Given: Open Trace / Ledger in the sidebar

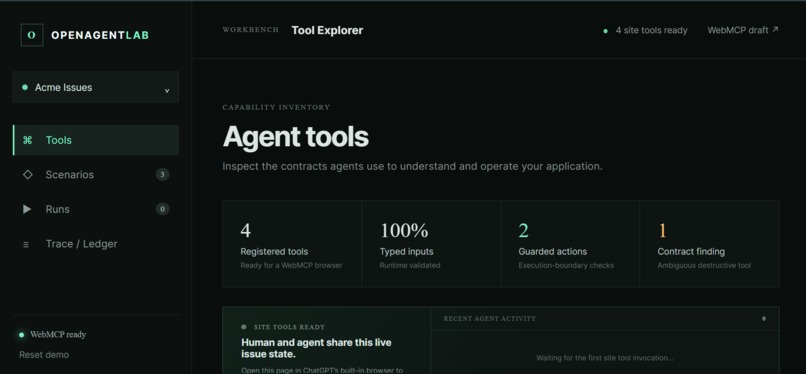Looking at the screenshot, I should (96, 244).
